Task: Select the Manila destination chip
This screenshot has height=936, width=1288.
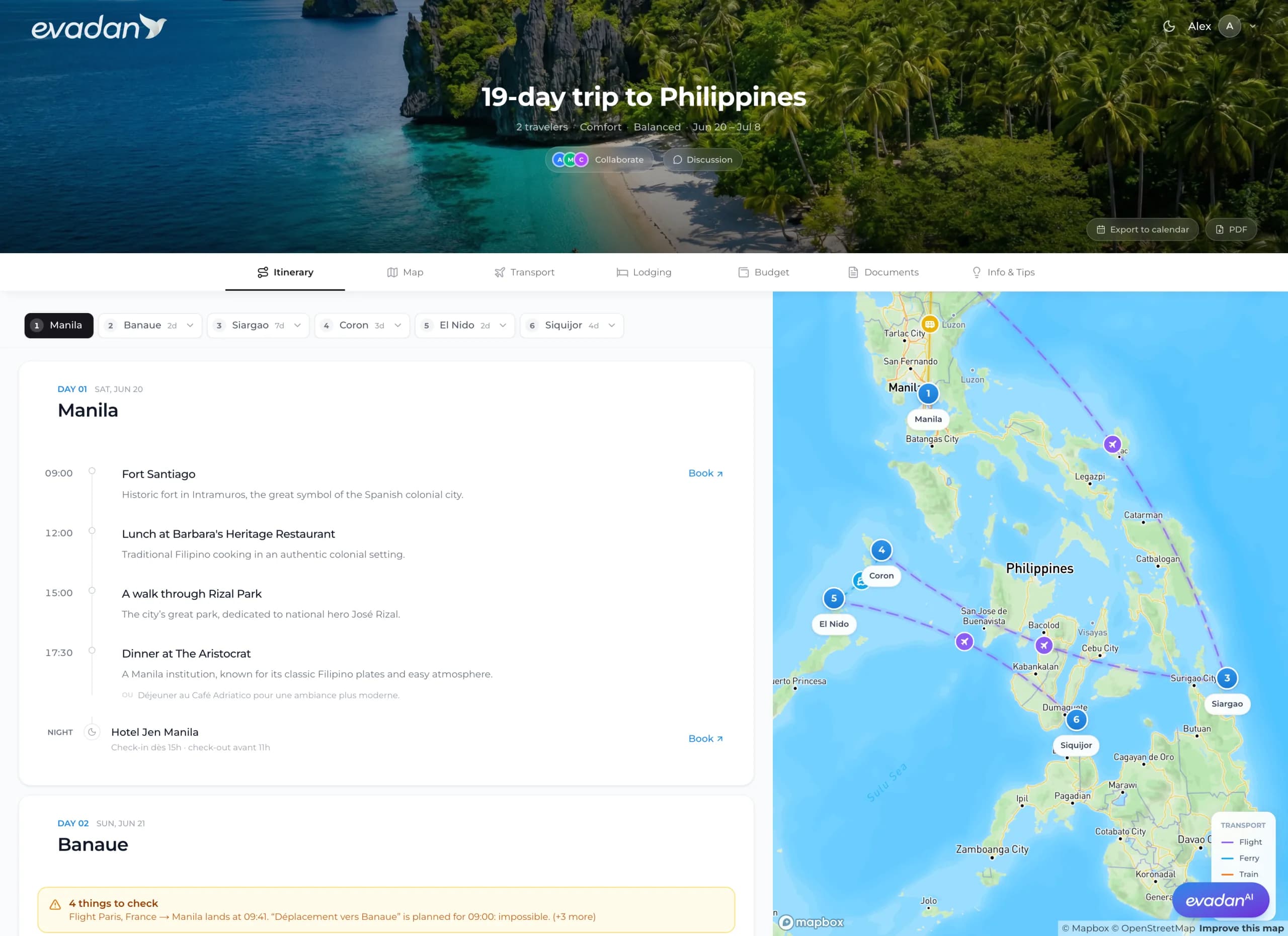Action: [58, 326]
